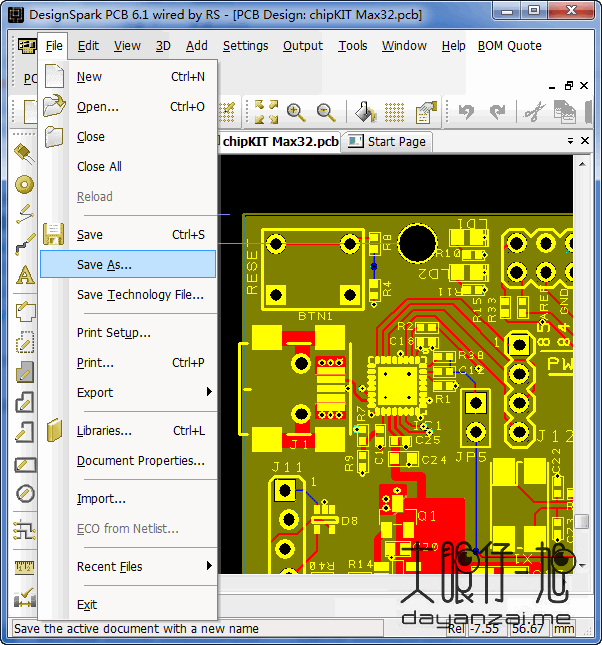The height and width of the screenshot is (645, 602).
Task: Select the Add Rectangle tool icon
Action: 26,465
